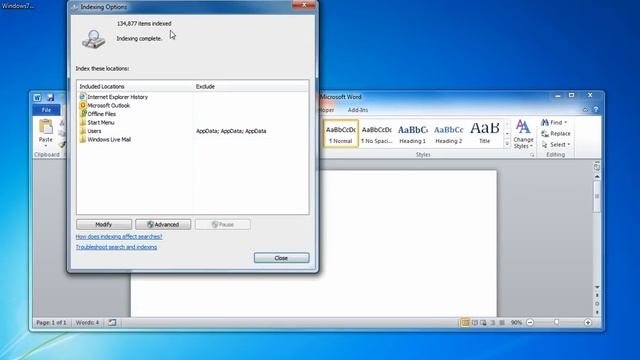Click the Word application icon in title bar
This screenshot has height=360, width=640.
tap(37, 98)
